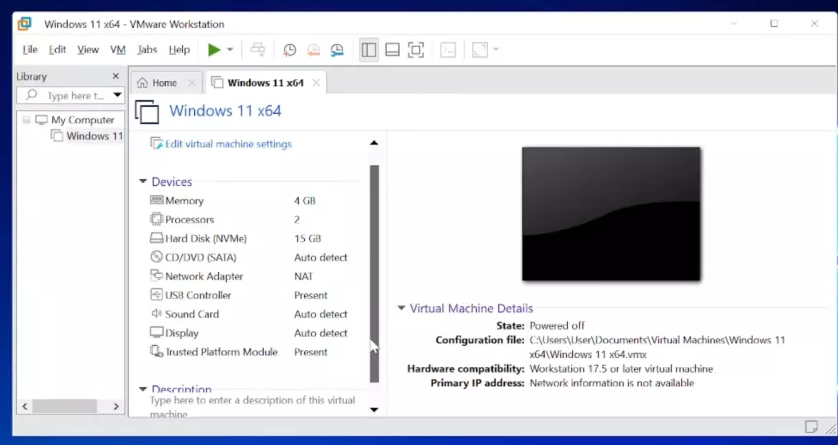Click the message log icon in status bar
Image resolution: width=838 pixels, height=445 pixels.
pos(811,426)
